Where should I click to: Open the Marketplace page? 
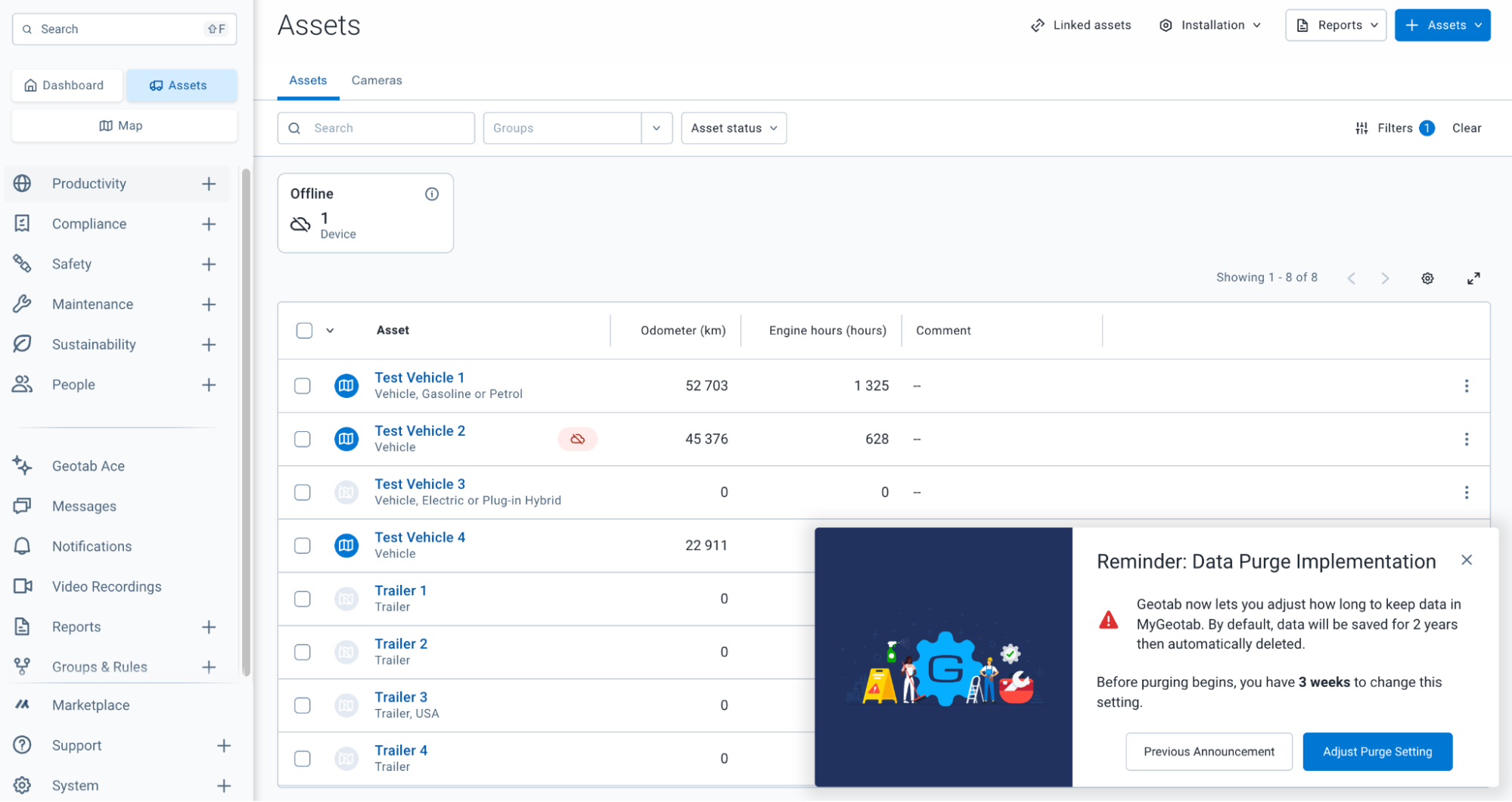(x=92, y=704)
